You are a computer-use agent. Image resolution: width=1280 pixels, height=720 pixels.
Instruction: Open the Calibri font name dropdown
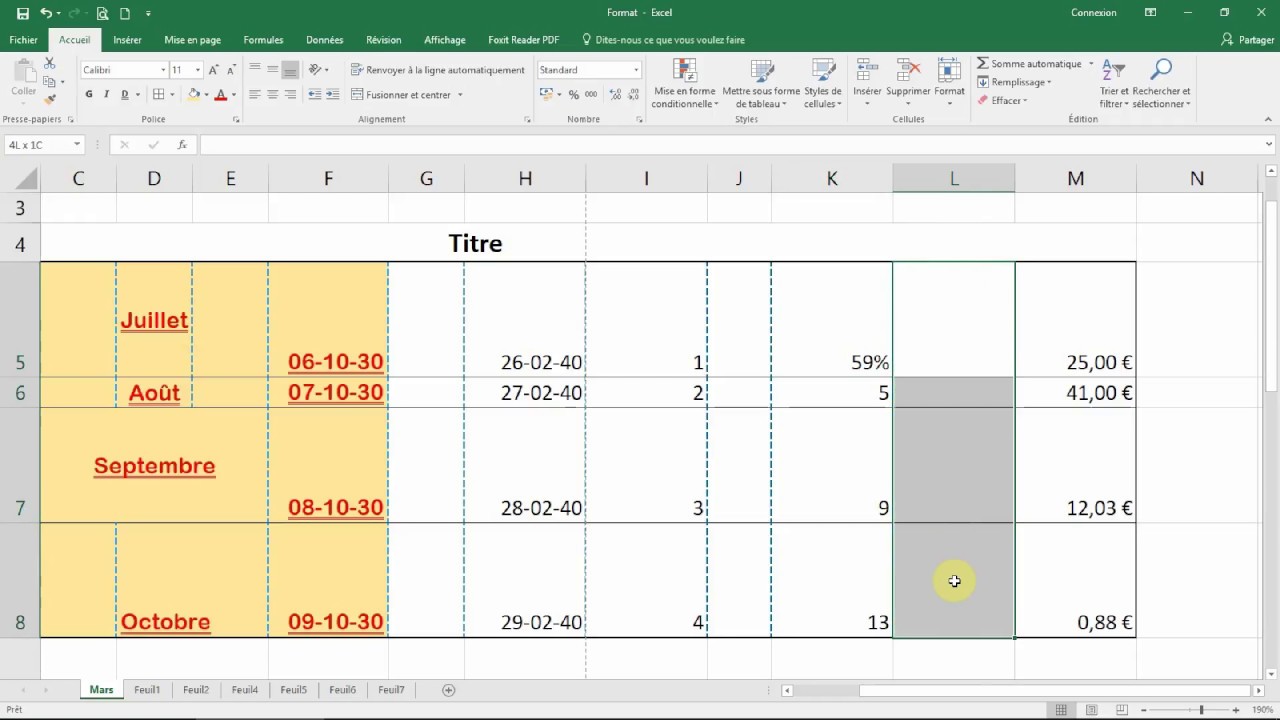click(x=163, y=70)
